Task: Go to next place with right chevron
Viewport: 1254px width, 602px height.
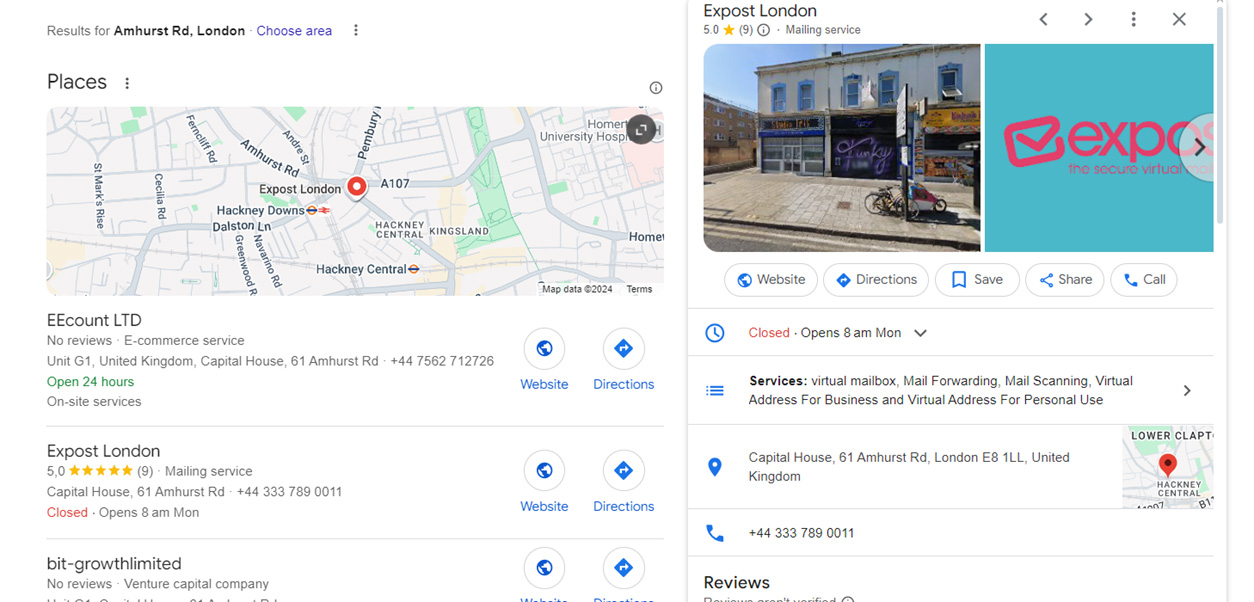Action: coord(1088,19)
